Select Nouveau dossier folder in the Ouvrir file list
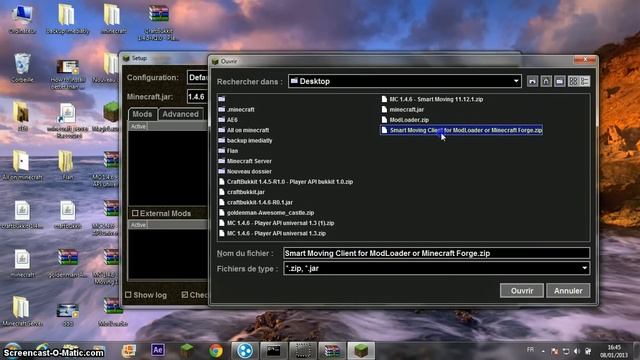 click(x=245, y=171)
